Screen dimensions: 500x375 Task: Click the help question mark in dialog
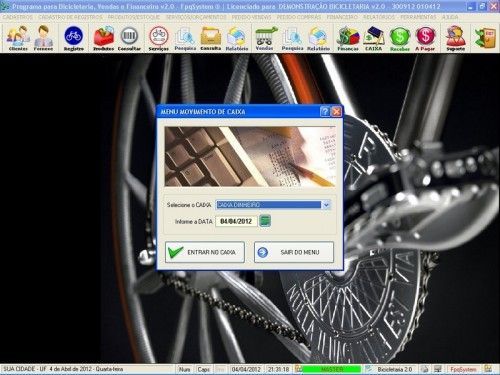coord(325,112)
